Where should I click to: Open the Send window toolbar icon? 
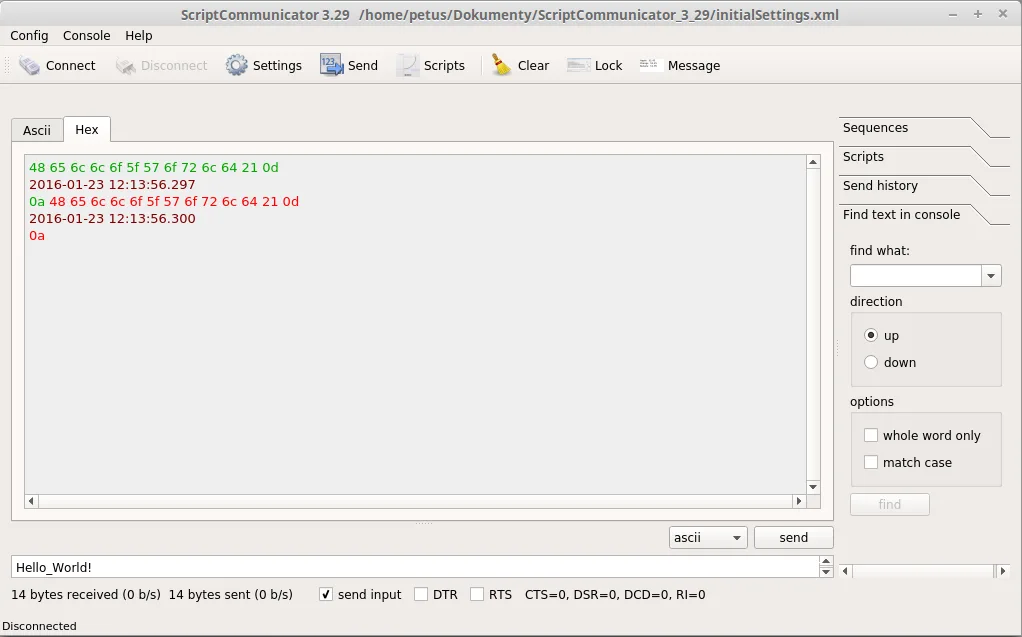pos(331,65)
